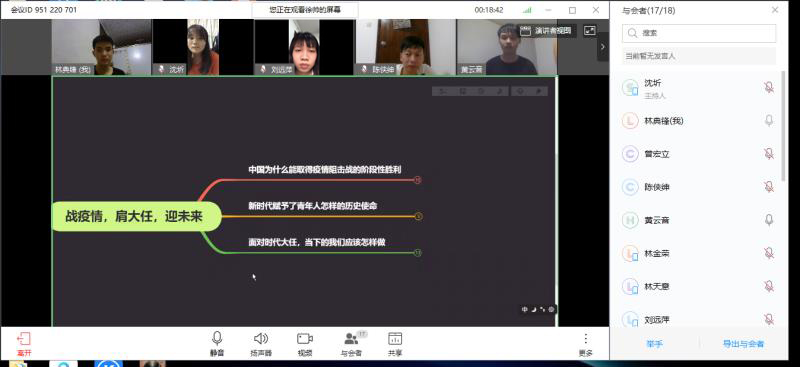Click the 搜索 participant search field
The image size is (800, 367).
[x=699, y=33]
